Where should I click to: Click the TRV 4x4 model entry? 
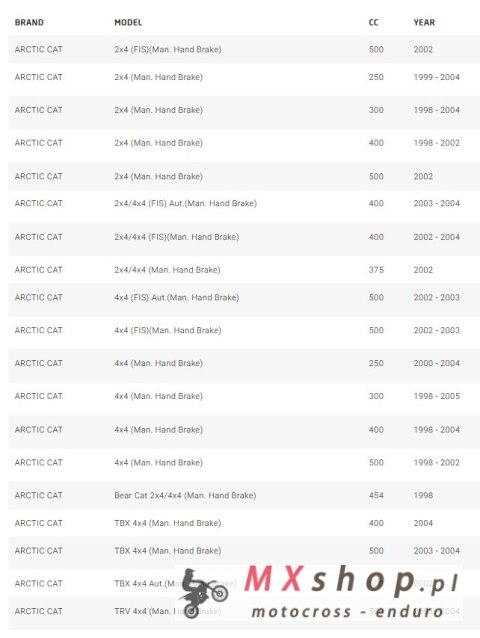point(168,611)
